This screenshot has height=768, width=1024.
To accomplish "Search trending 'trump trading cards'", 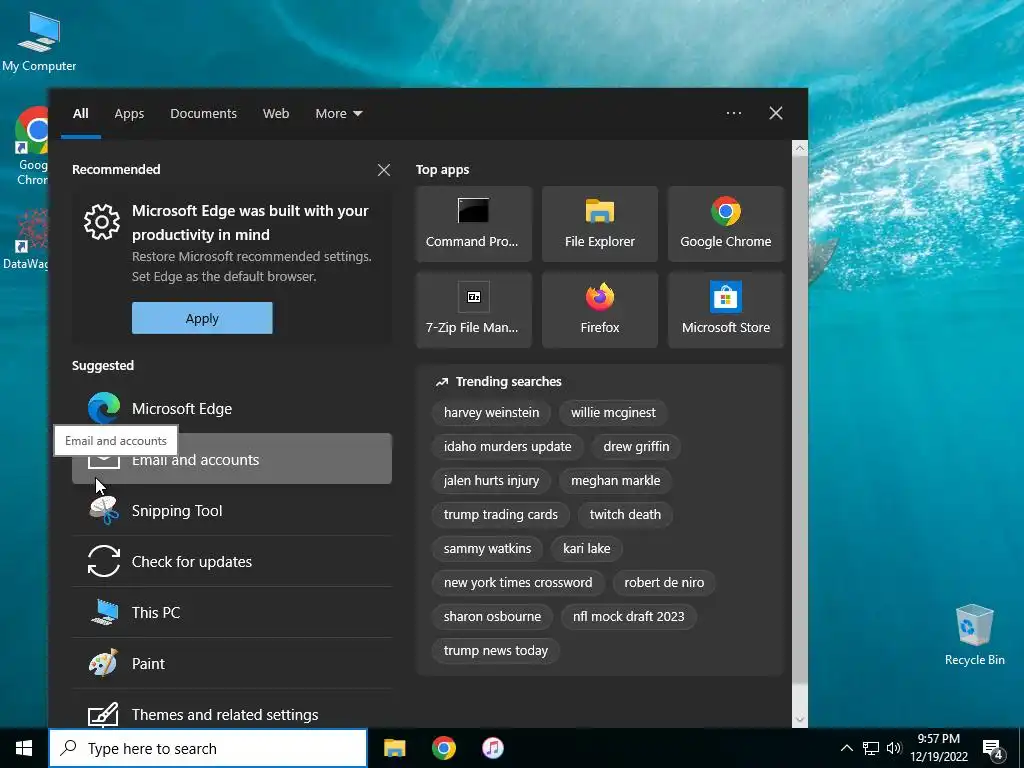I will (x=501, y=514).
